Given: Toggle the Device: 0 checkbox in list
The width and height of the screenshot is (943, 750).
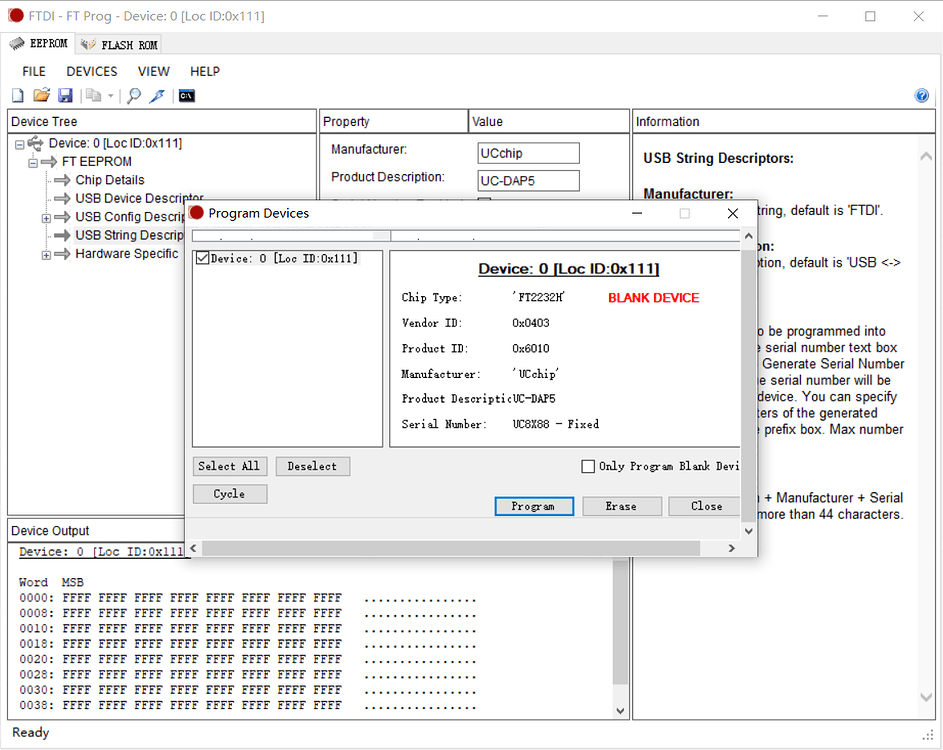Looking at the screenshot, I should (203, 258).
